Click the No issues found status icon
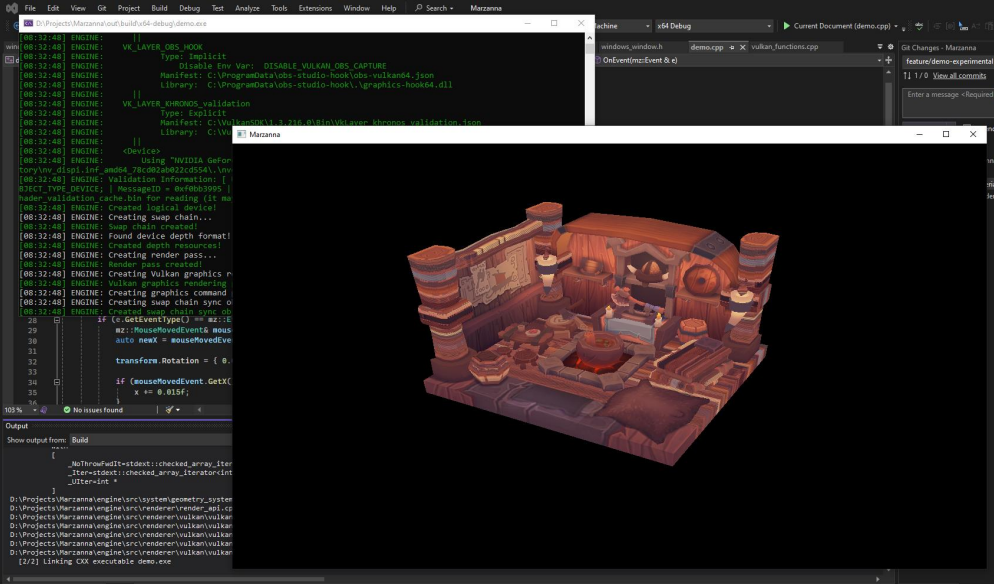This screenshot has height=584, width=994. 67,410
